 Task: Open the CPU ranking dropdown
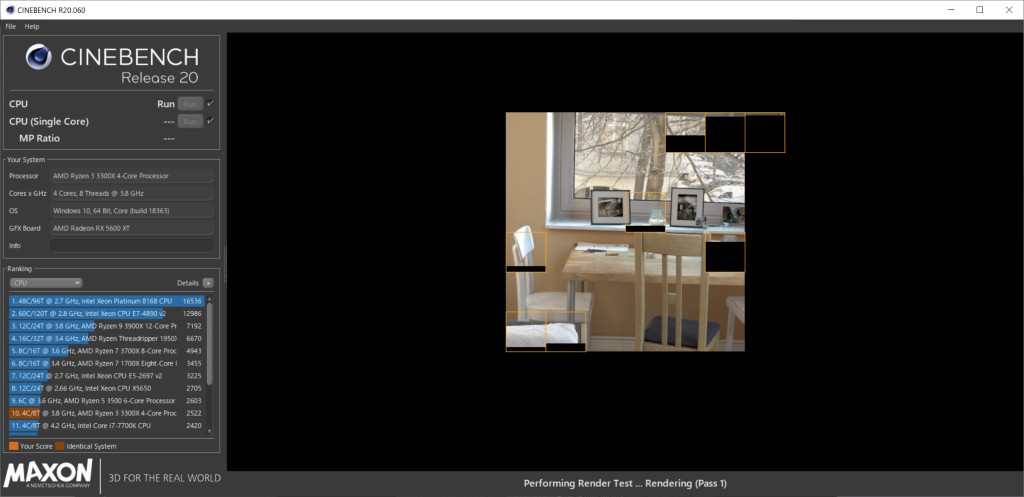pos(46,283)
